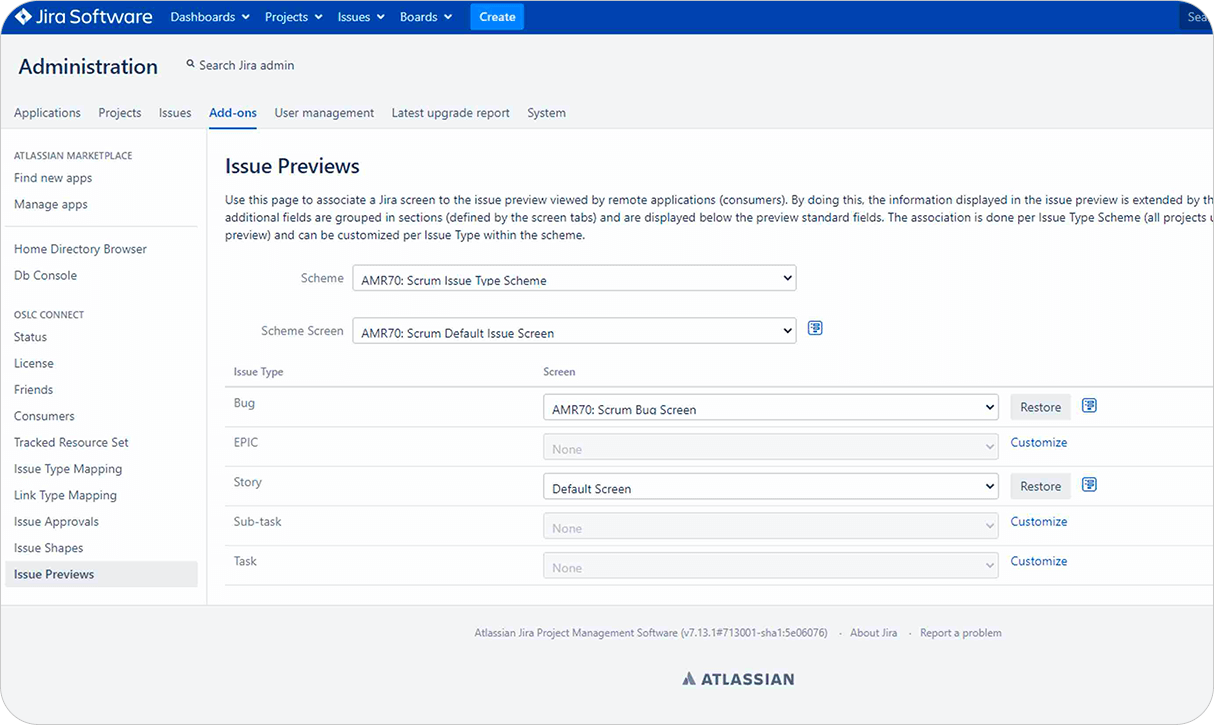Click the Issue Previews page heading
The height and width of the screenshot is (725, 1214).
[292, 166]
